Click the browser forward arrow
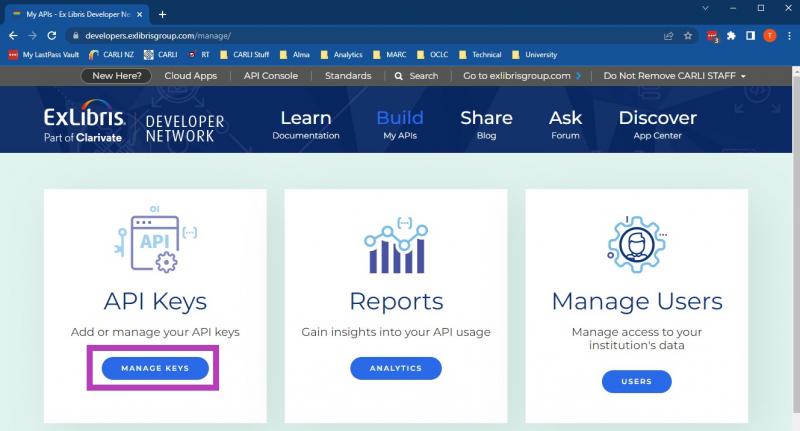 click(x=32, y=36)
